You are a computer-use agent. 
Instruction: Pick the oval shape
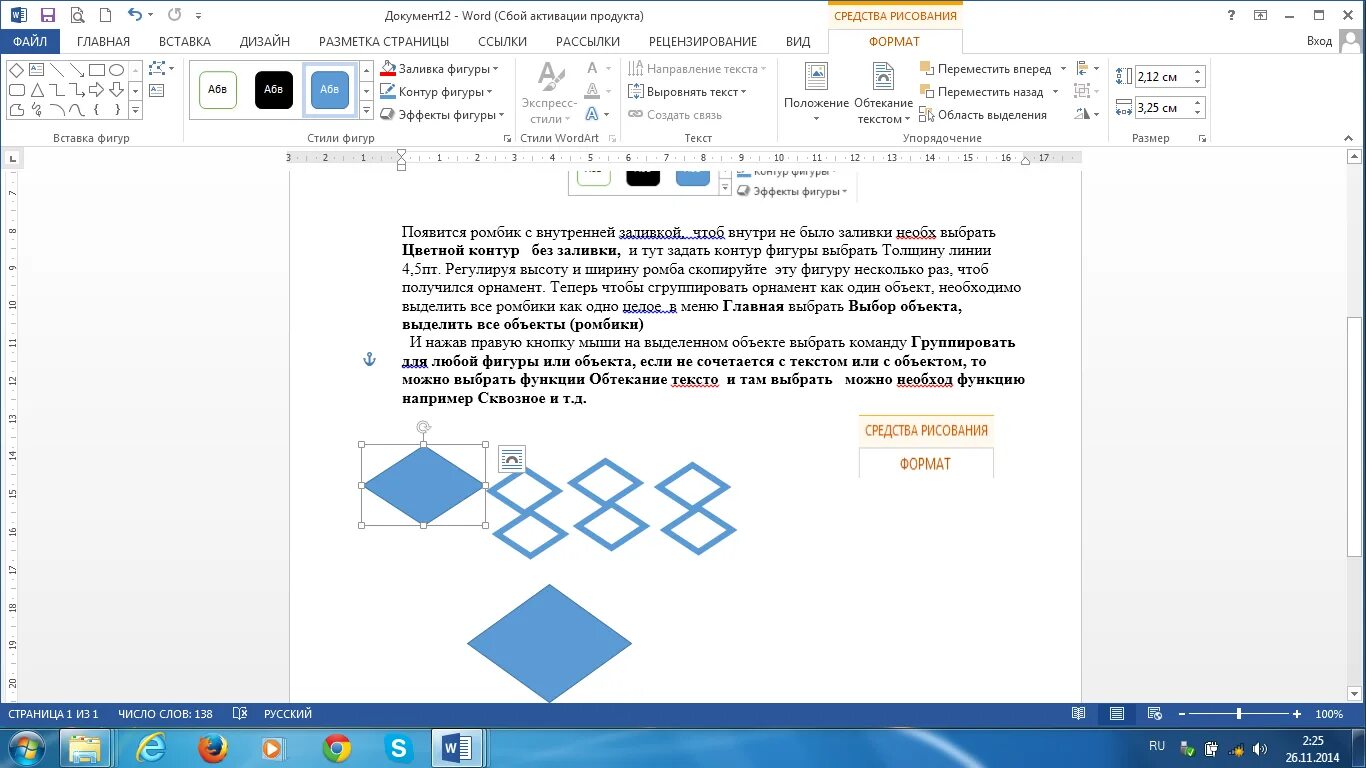tap(116, 70)
